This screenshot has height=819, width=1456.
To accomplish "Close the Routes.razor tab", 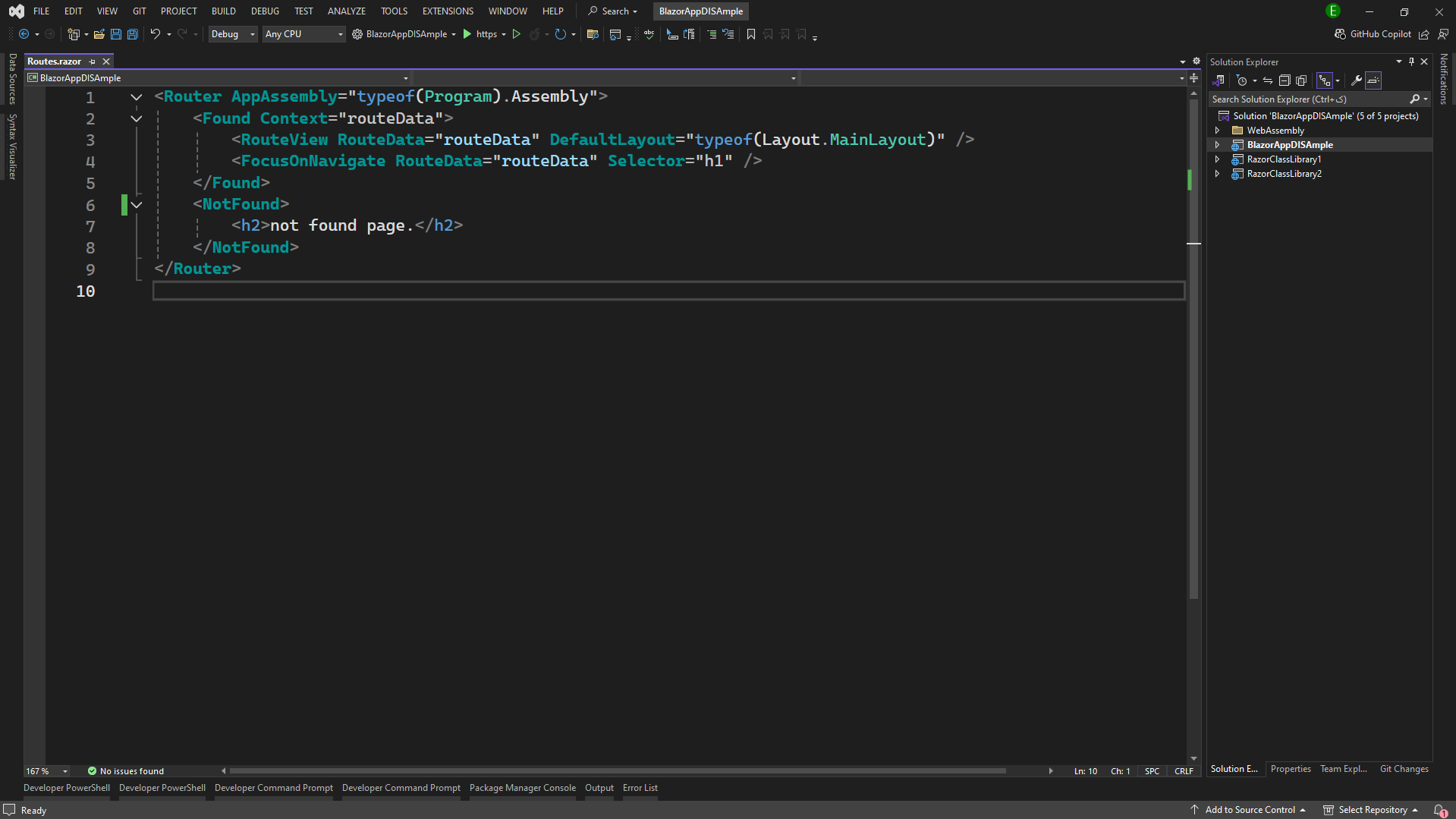I will (x=106, y=61).
